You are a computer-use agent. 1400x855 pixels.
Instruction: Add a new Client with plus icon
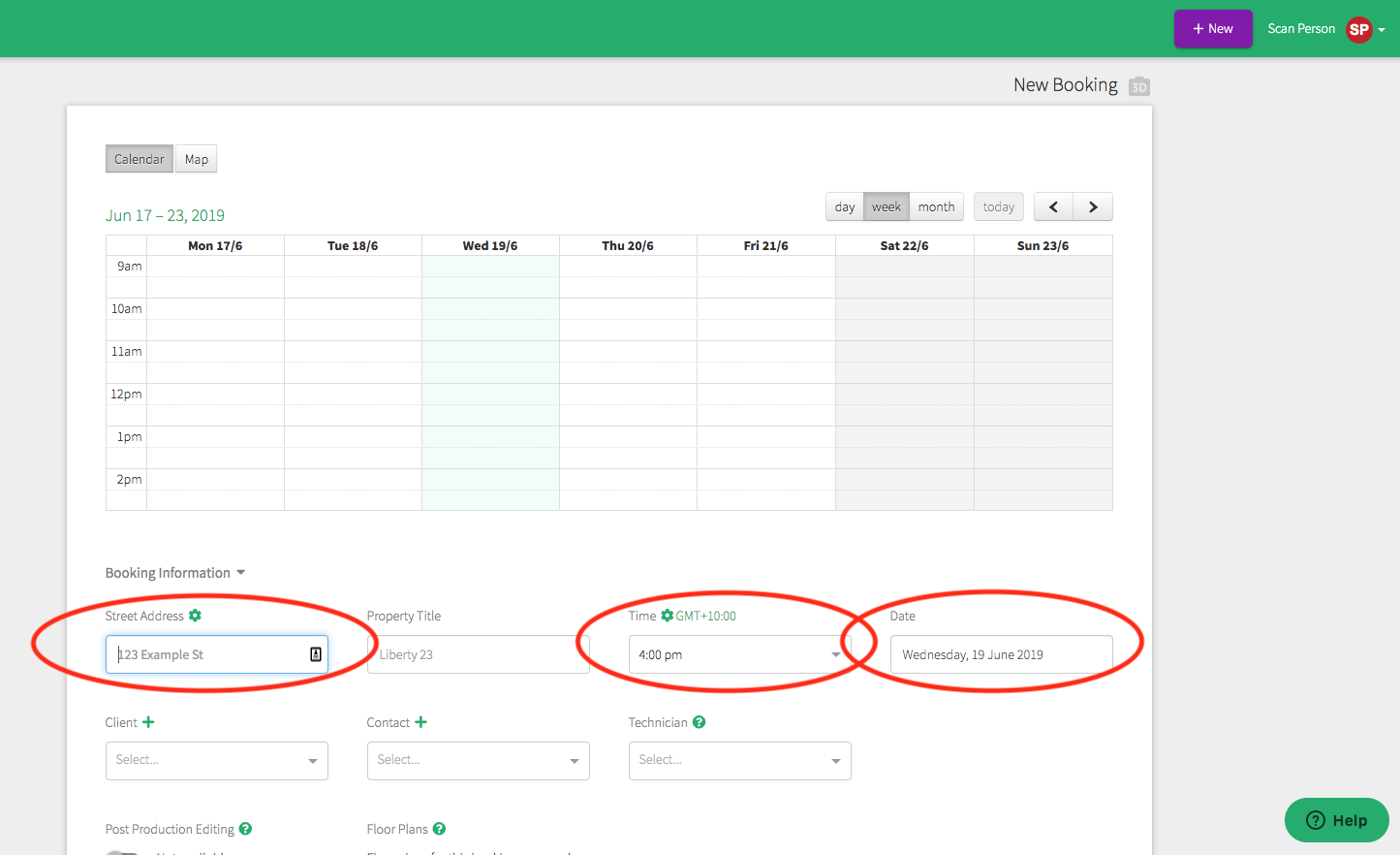click(x=148, y=722)
